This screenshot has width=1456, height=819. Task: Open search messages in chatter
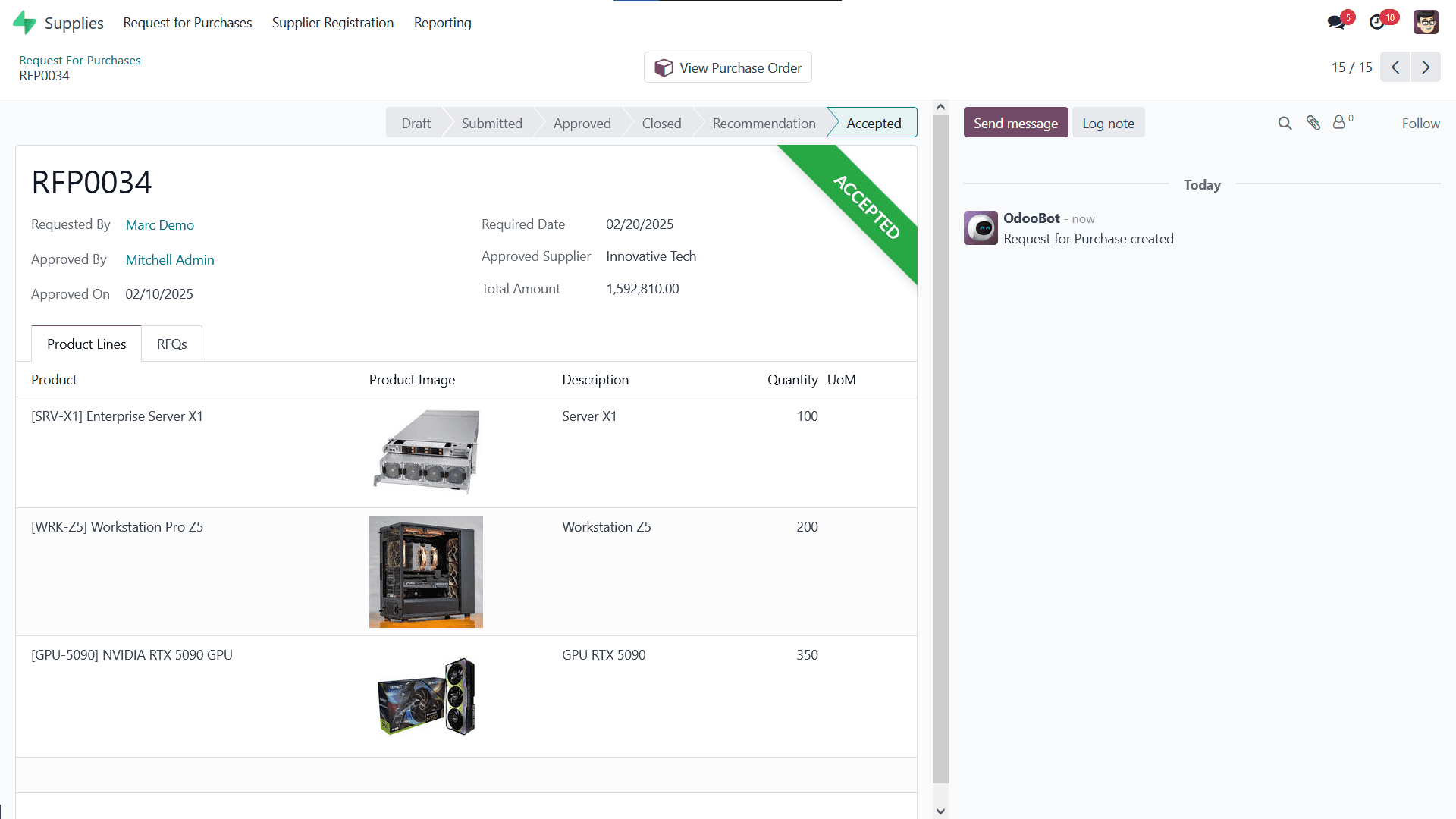pos(1285,122)
